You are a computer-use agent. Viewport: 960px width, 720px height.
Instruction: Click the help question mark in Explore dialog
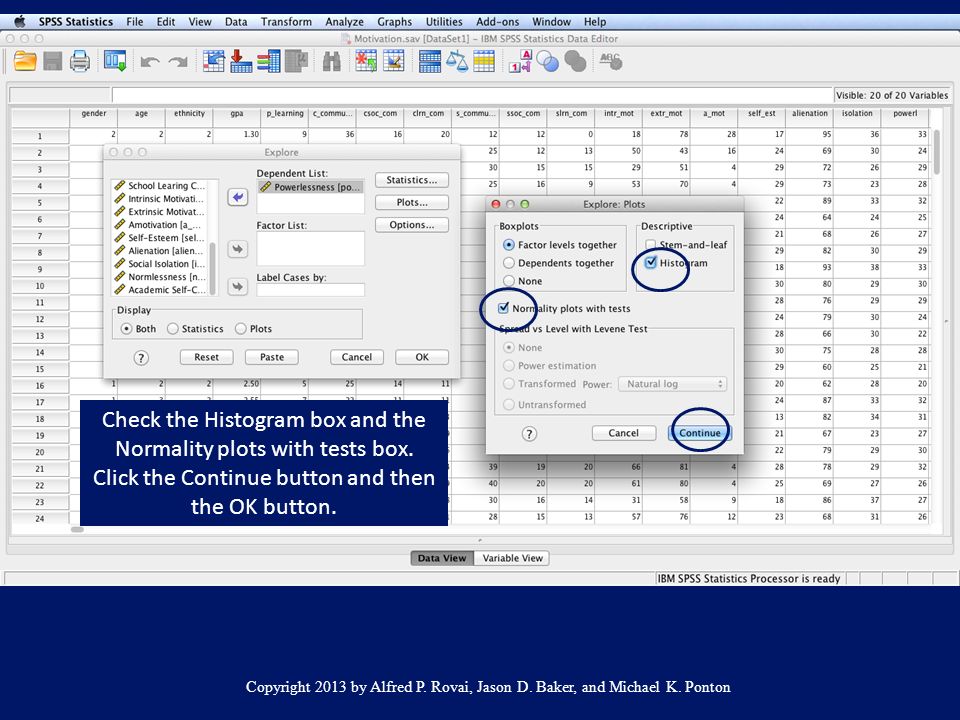pyautogui.click(x=141, y=358)
